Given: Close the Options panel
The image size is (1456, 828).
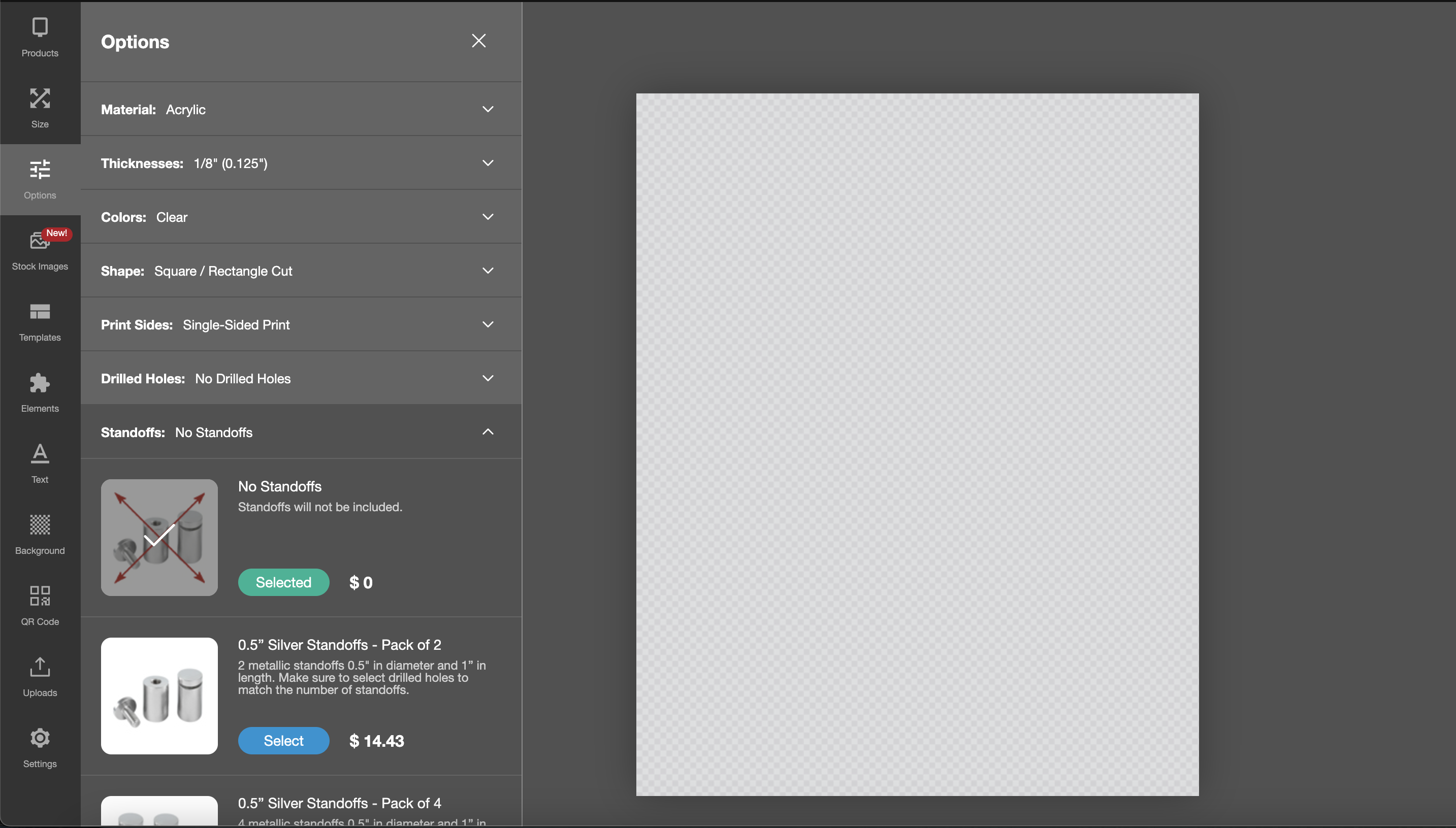Looking at the screenshot, I should [x=478, y=41].
